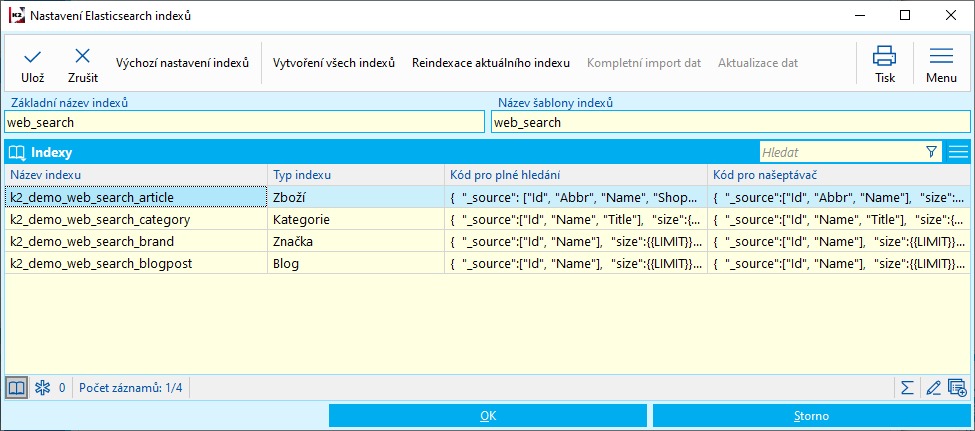Choose Vytvoření všech indexů

point(334,63)
